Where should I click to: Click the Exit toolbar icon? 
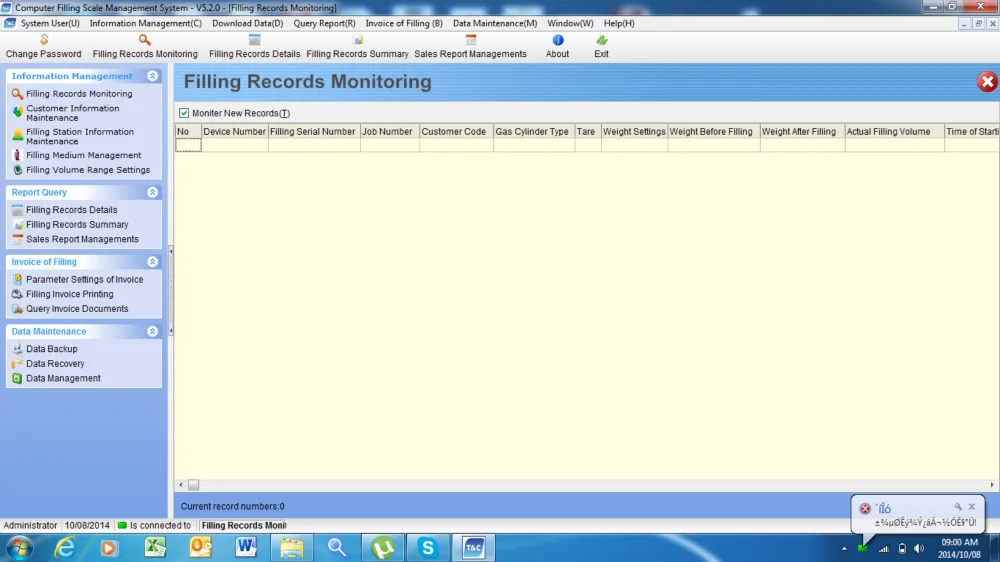point(601,41)
